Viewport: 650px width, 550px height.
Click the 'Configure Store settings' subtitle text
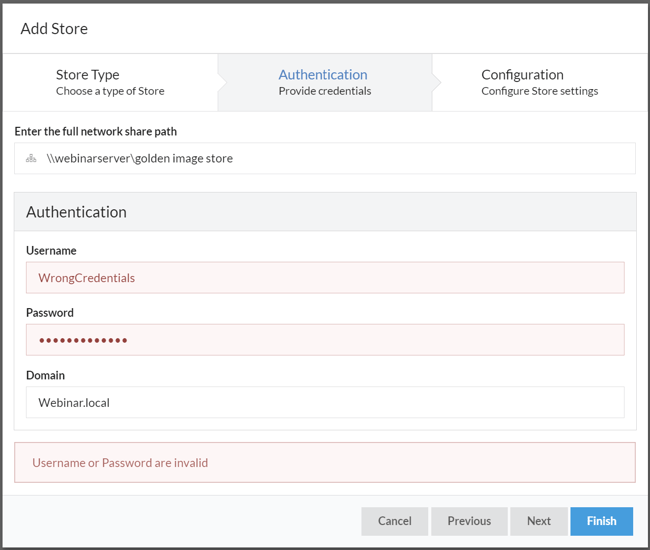pyautogui.click(x=539, y=91)
